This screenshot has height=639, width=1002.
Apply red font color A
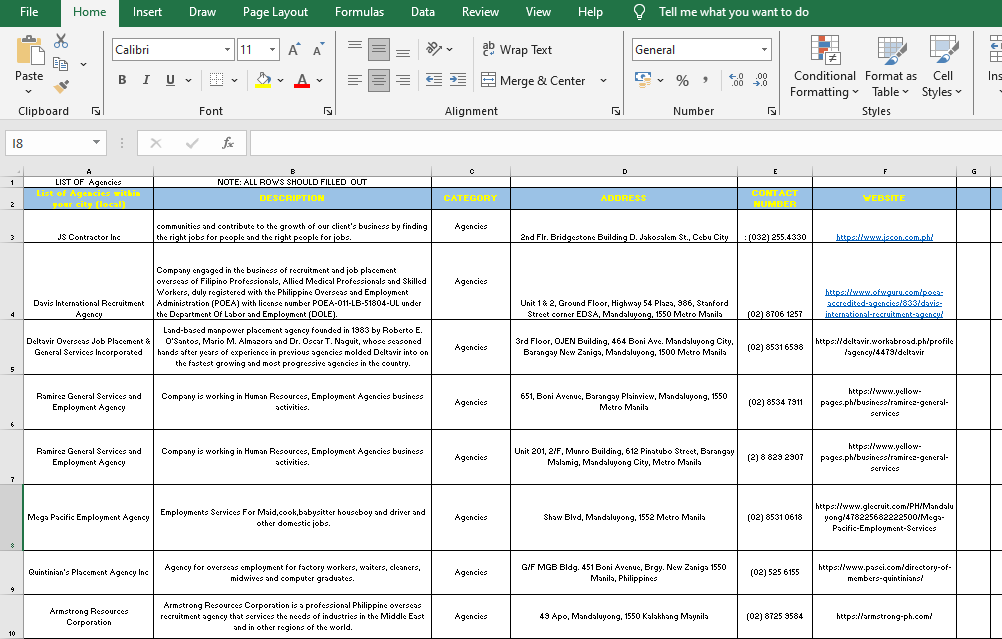click(302, 80)
